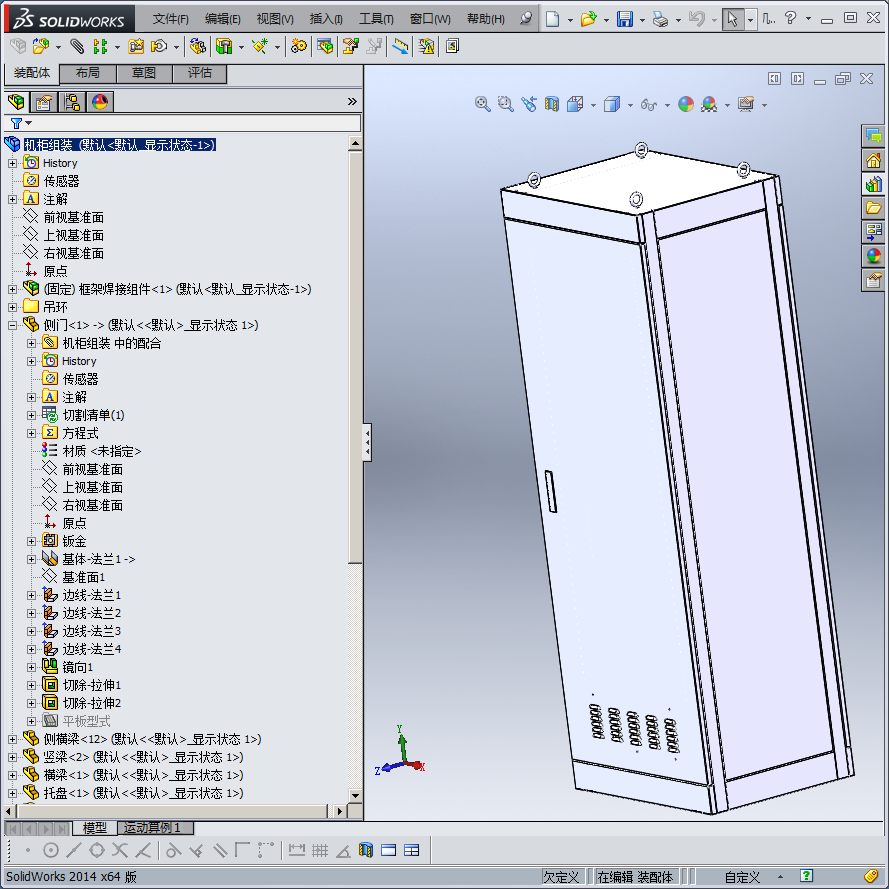Click the New Motion Study gears icon
Image resolution: width=889 pixels, height=889 pixels.
point(298,46)
